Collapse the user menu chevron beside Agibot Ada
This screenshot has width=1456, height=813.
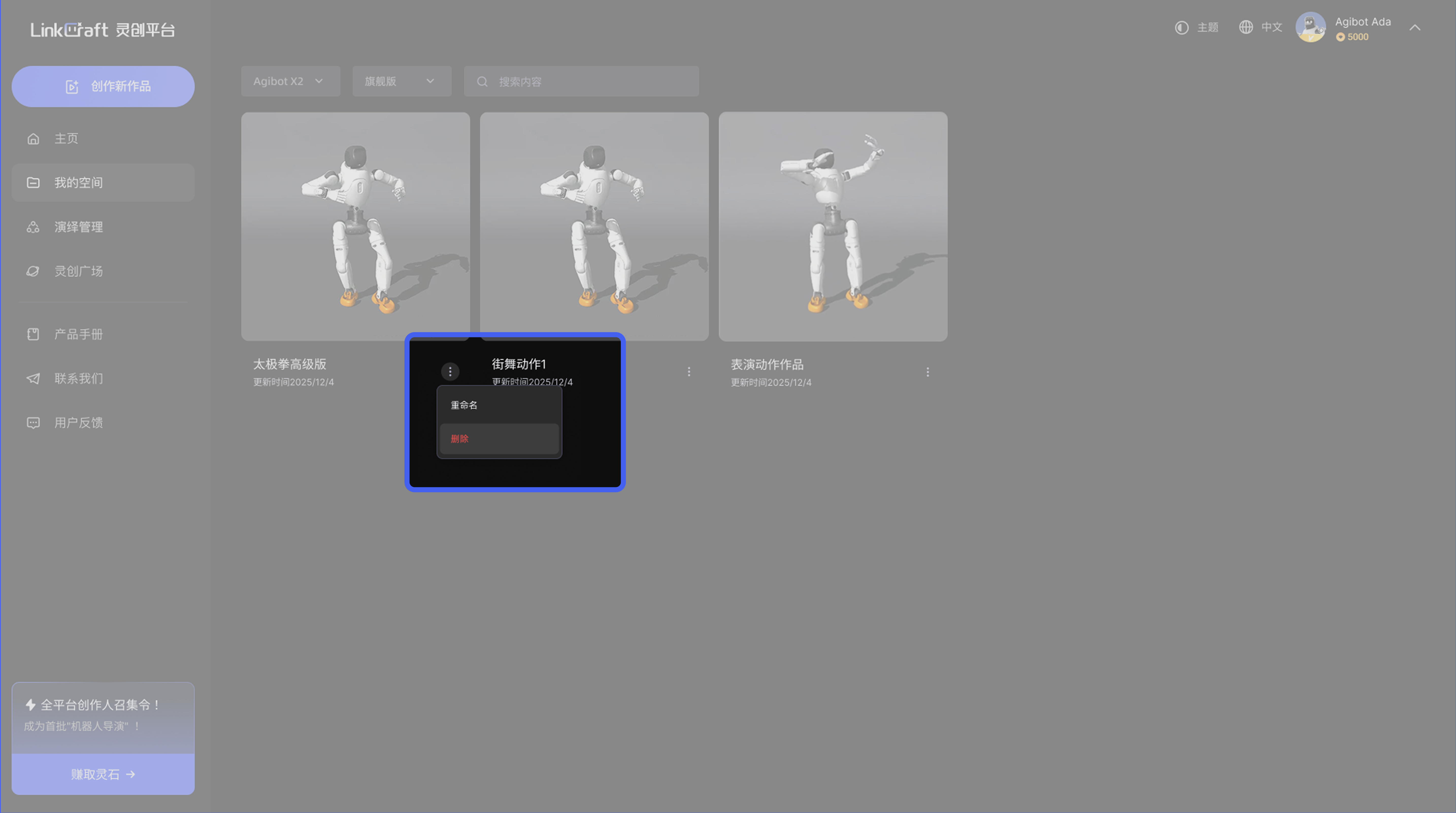1414,28
